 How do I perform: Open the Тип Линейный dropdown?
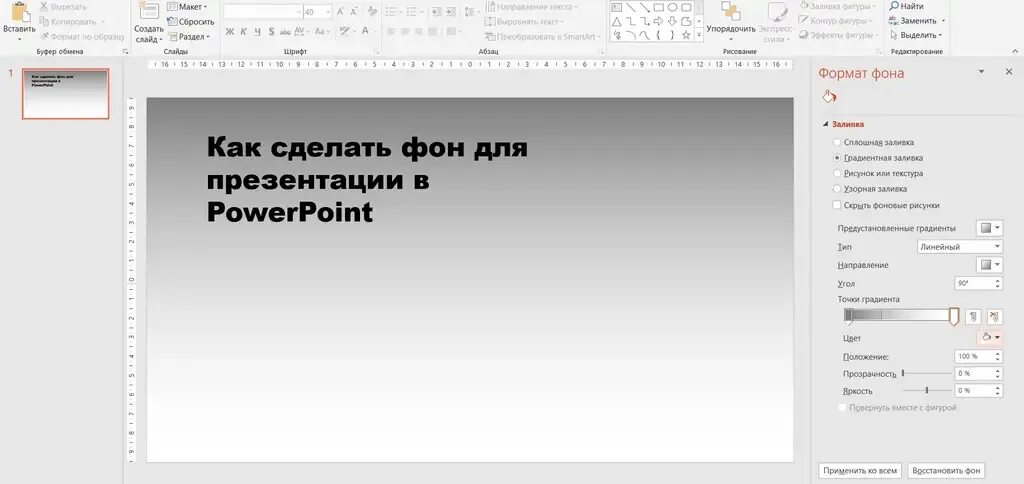(959, 247)
